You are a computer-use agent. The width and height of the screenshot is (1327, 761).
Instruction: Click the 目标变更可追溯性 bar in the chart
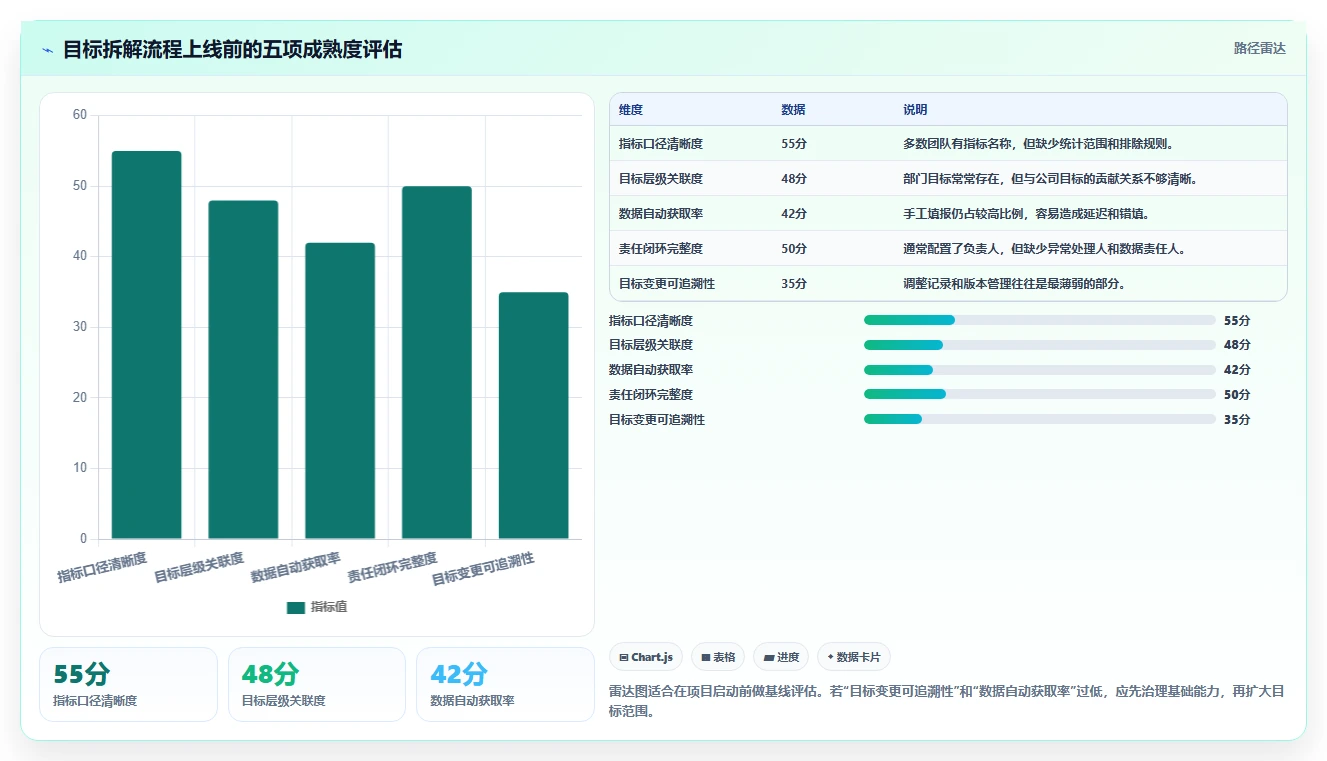534,416
